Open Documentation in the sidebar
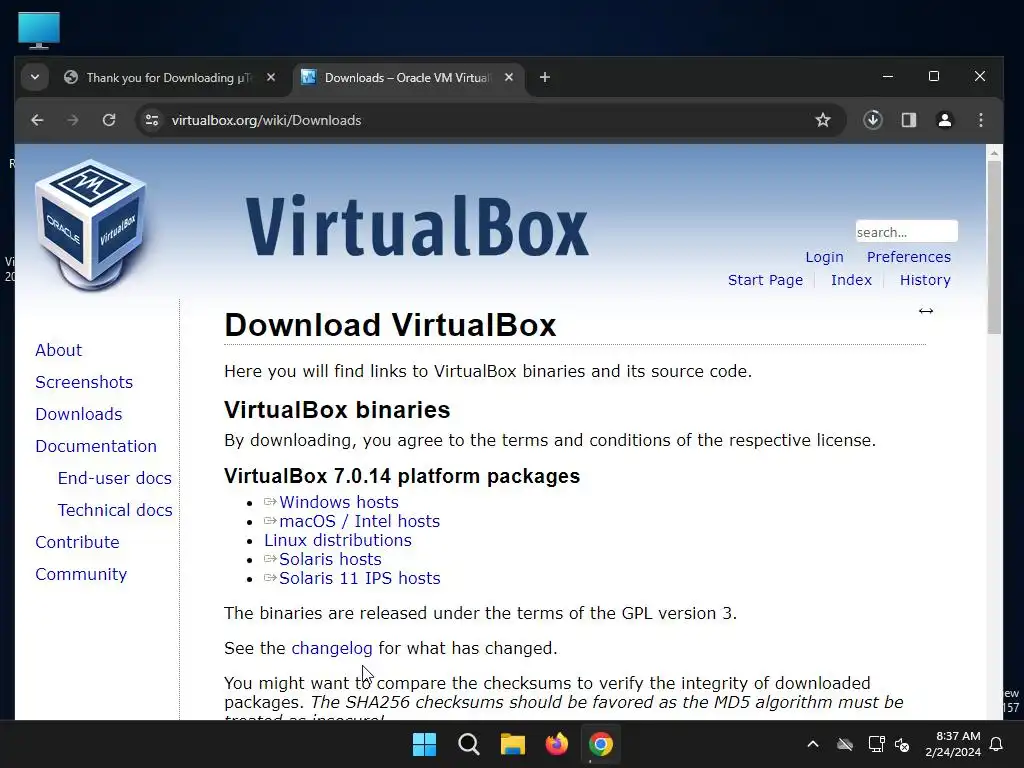The width and height of the screenshot is (1024, 768). [x=96, y=446]
